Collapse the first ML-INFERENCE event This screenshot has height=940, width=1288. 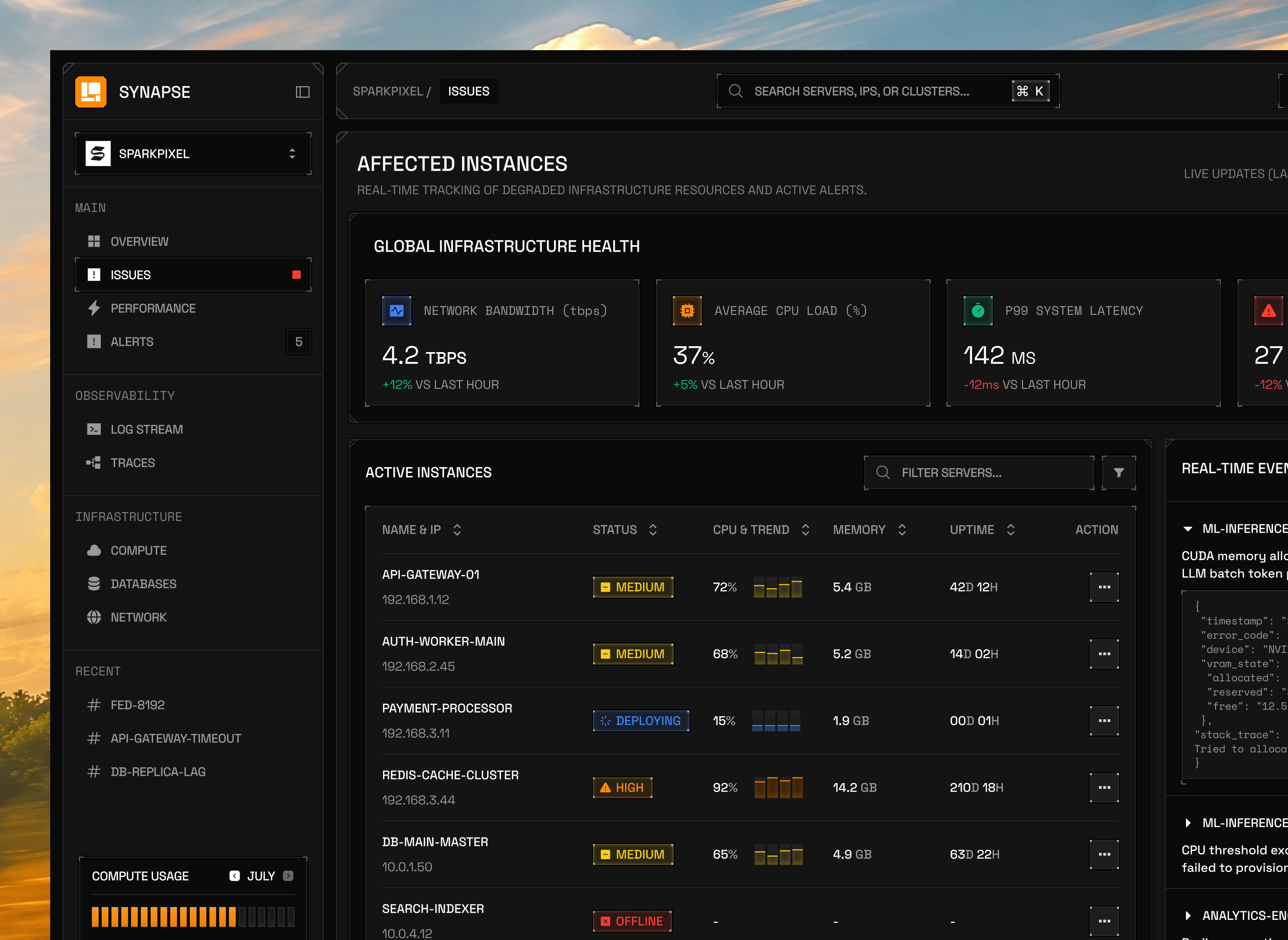1187,529
